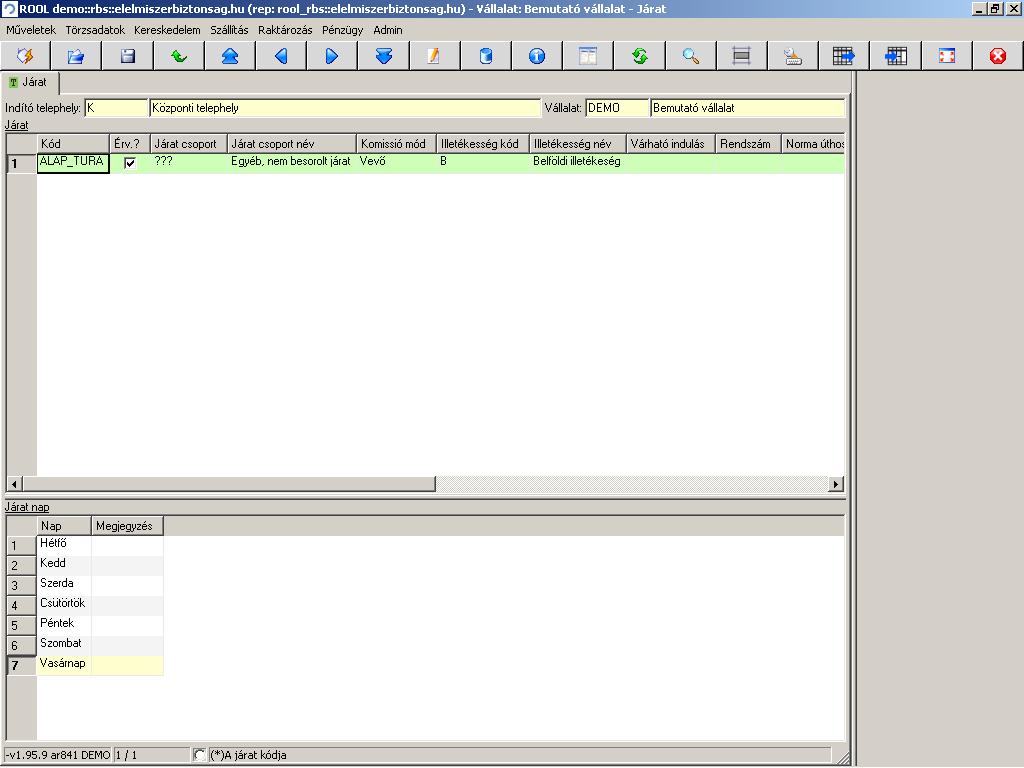This screenshot has height=768, width=1024.
Task: Open the Raktározás menu
Action: click(285, 30)
